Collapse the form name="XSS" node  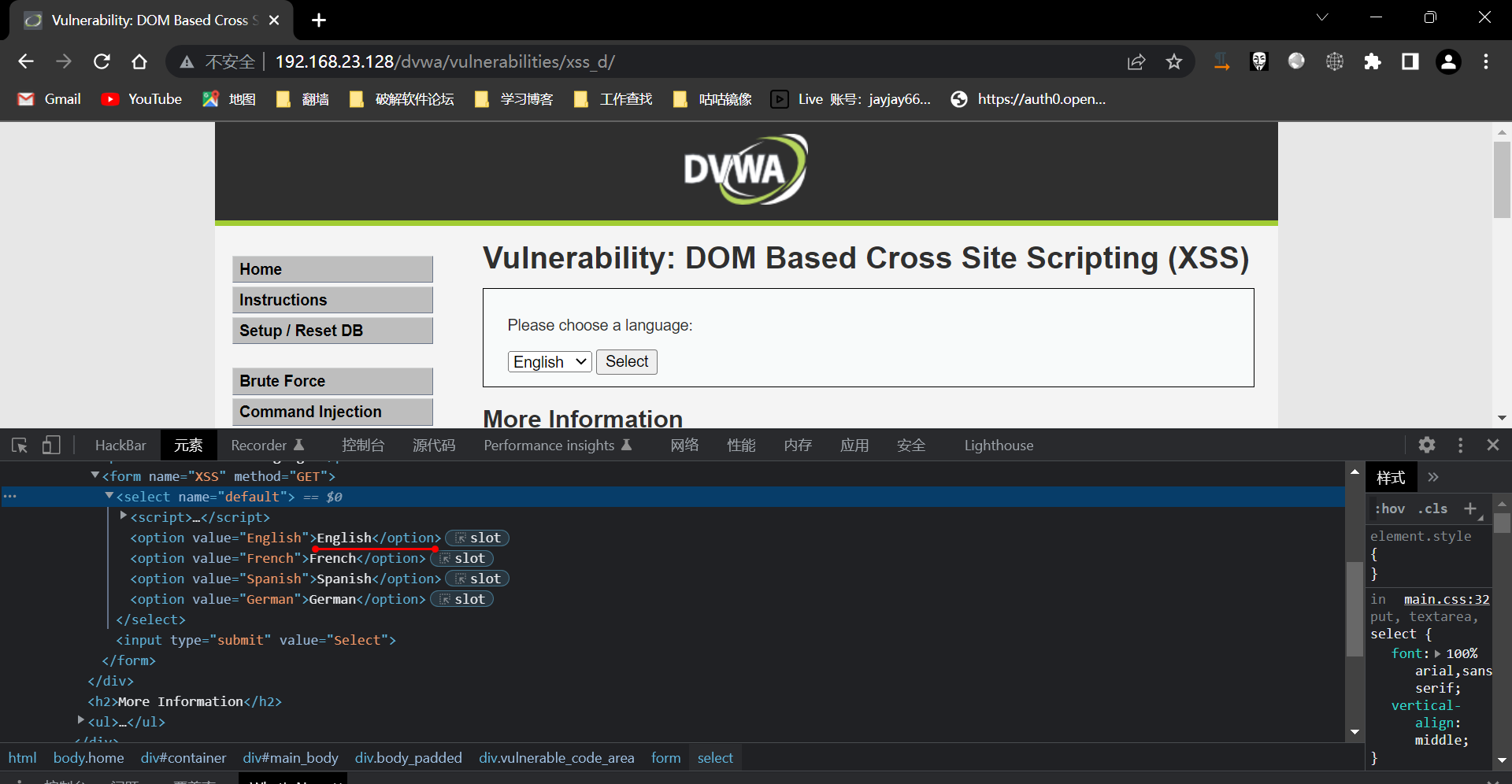94,475
